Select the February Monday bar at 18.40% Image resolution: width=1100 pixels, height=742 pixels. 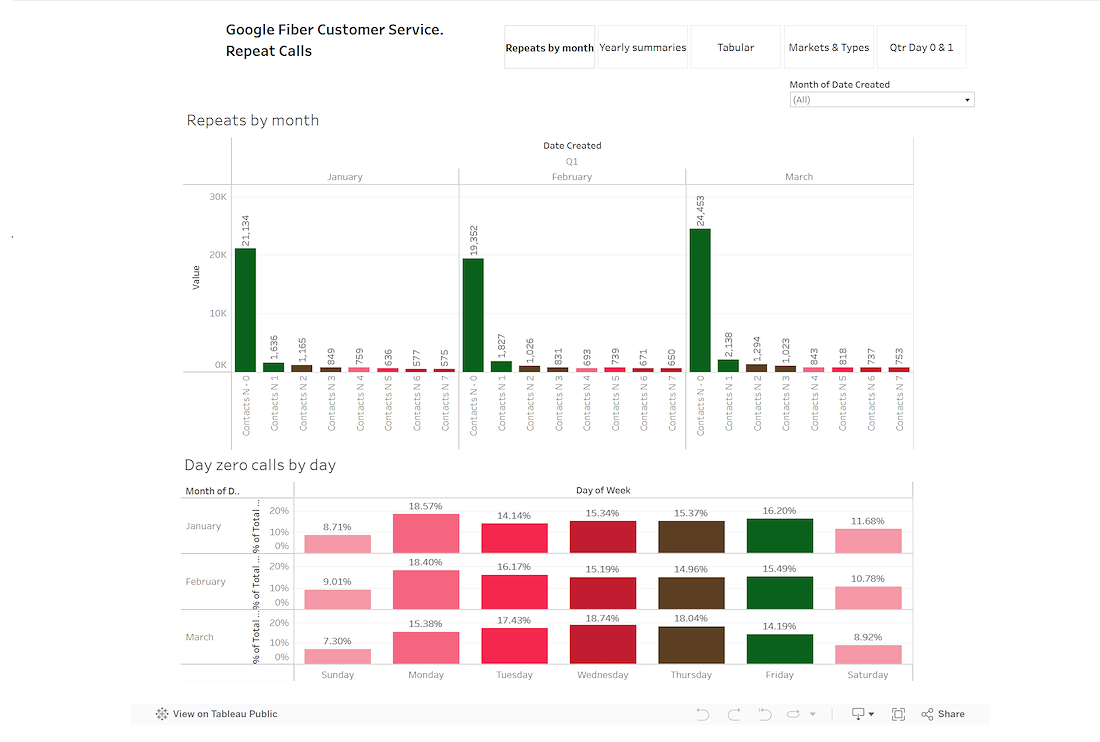426,590
